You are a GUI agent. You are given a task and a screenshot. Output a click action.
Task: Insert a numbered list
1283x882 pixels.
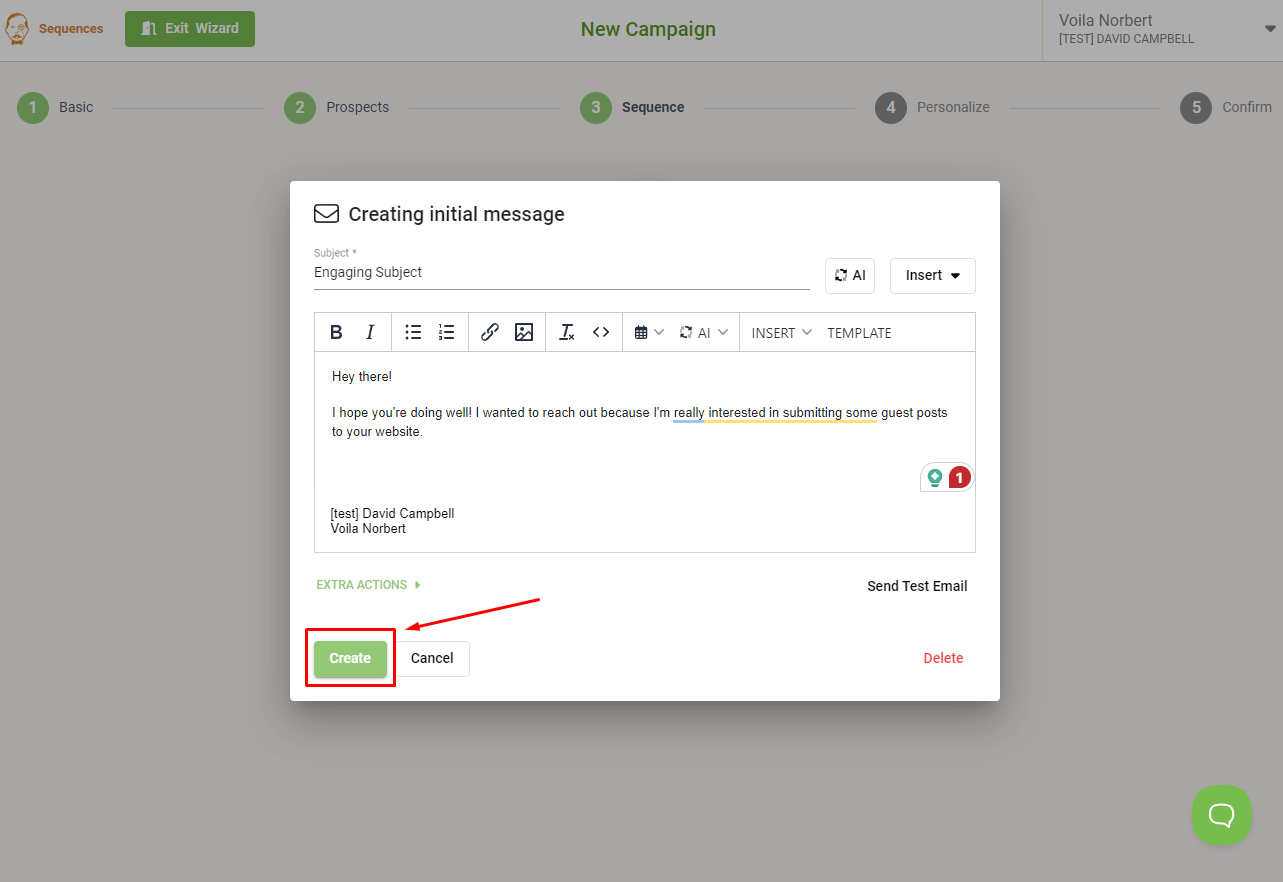click(446, 331)
